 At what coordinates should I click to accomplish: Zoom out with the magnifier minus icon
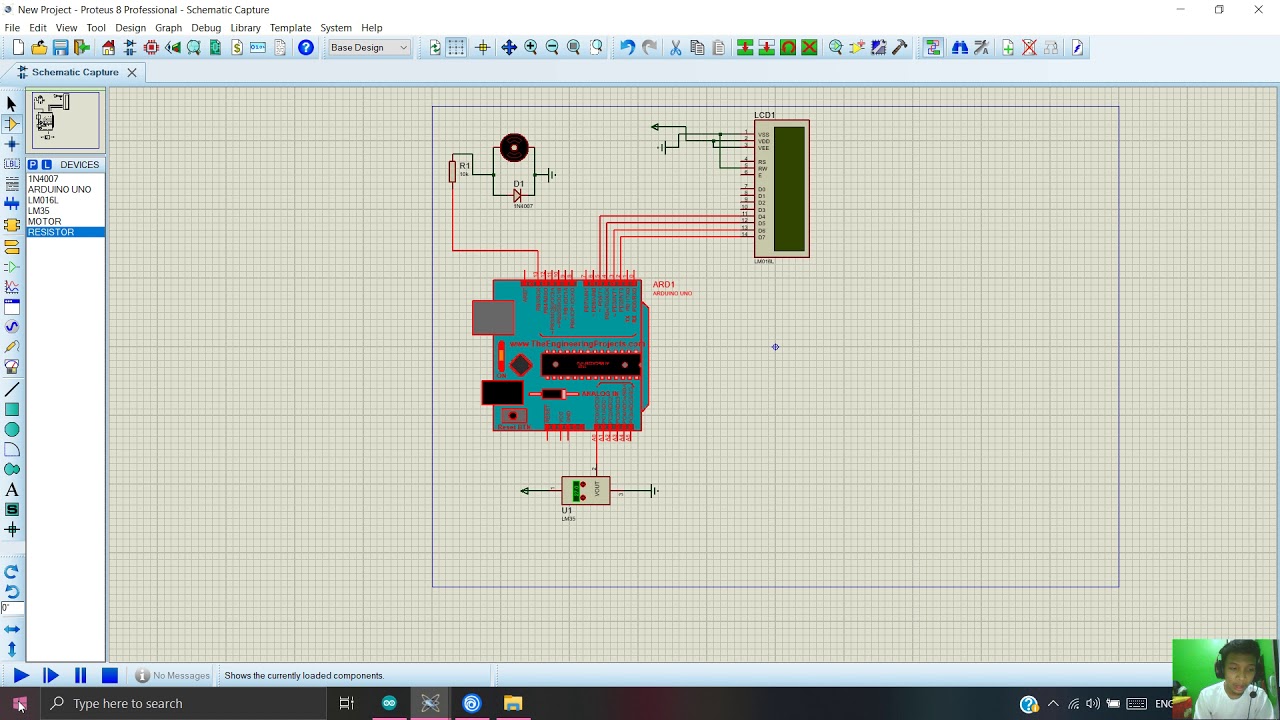552,48
